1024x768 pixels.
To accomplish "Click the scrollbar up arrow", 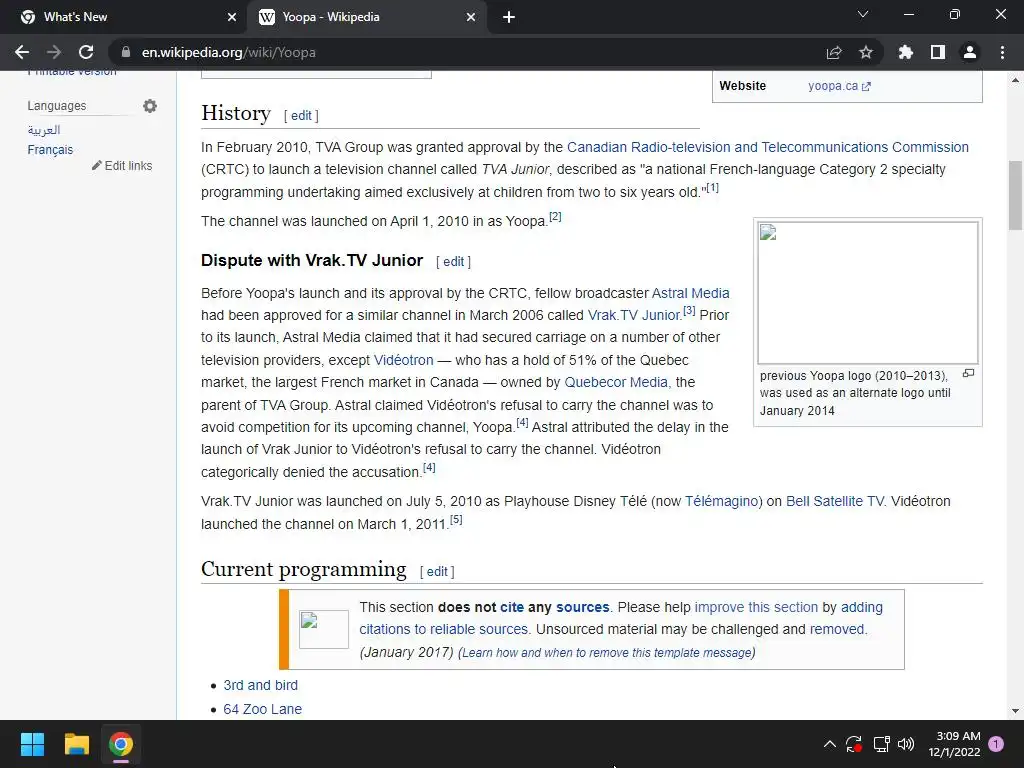I will [x=1015, y=80].
